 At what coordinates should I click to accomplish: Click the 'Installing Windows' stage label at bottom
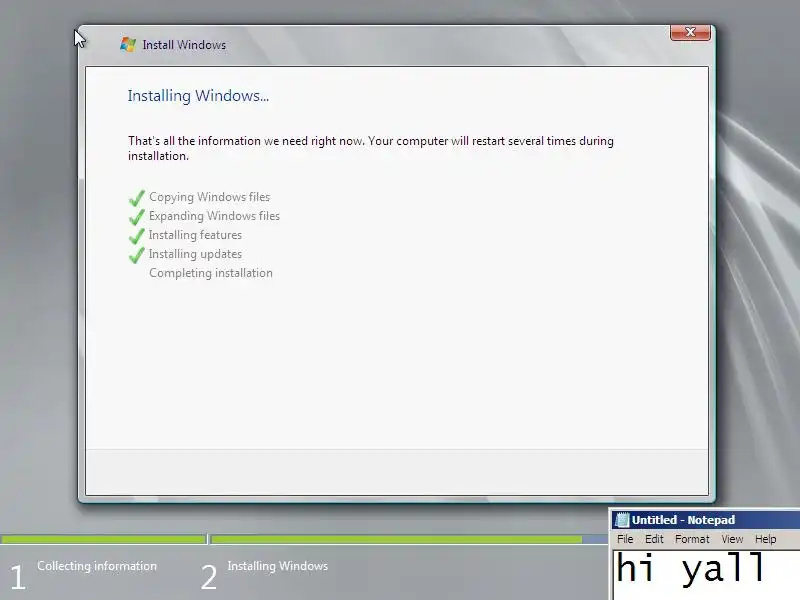pyautogui.click(x=278, y=566)
